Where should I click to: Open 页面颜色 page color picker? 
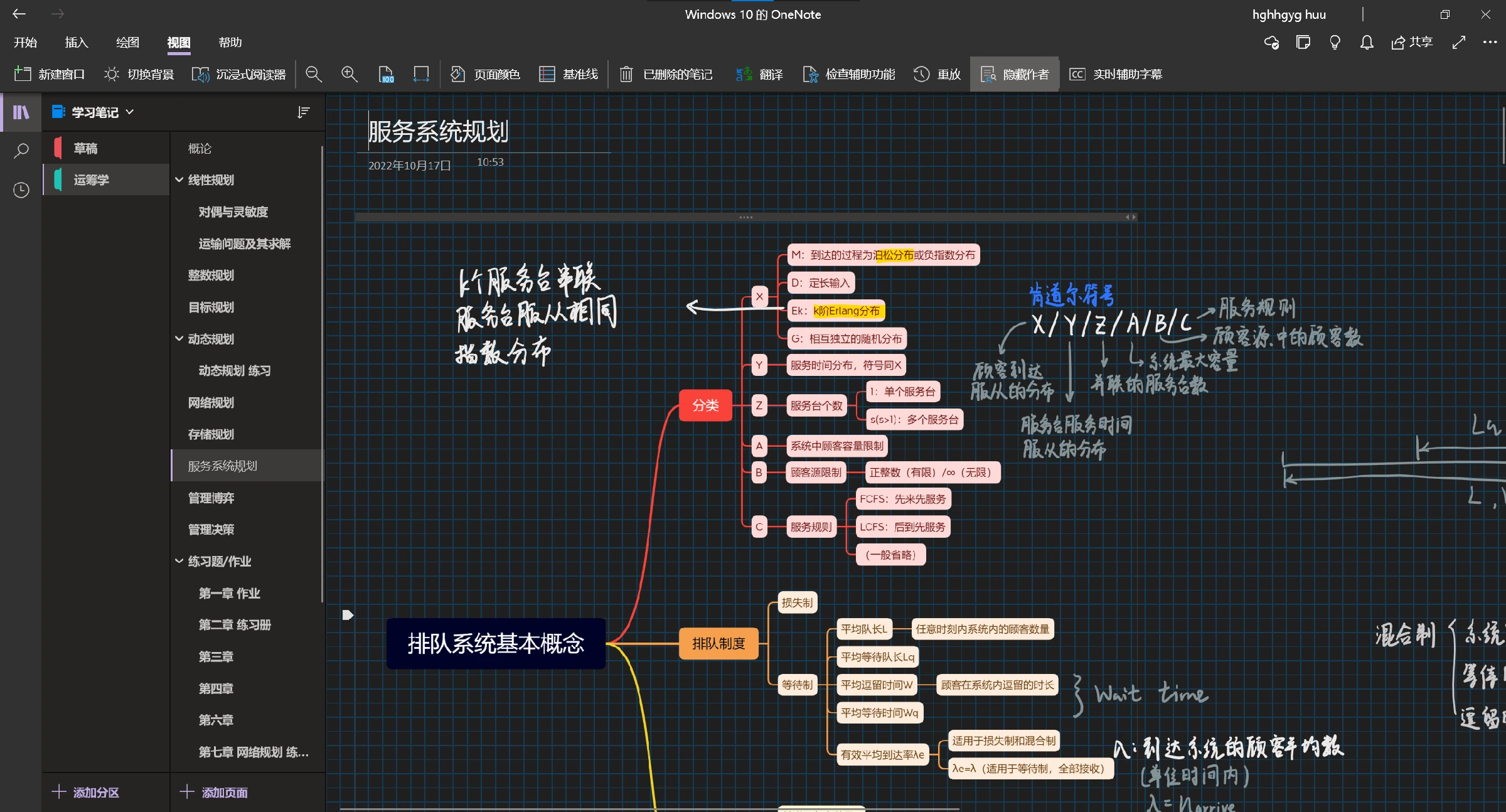(486, 75)
